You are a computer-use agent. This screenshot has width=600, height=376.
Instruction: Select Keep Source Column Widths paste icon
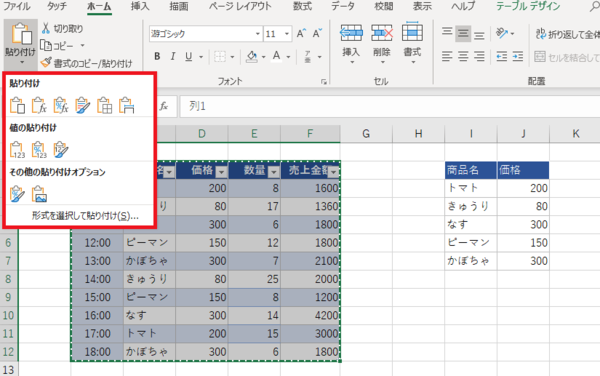click(x=126, y=106)
